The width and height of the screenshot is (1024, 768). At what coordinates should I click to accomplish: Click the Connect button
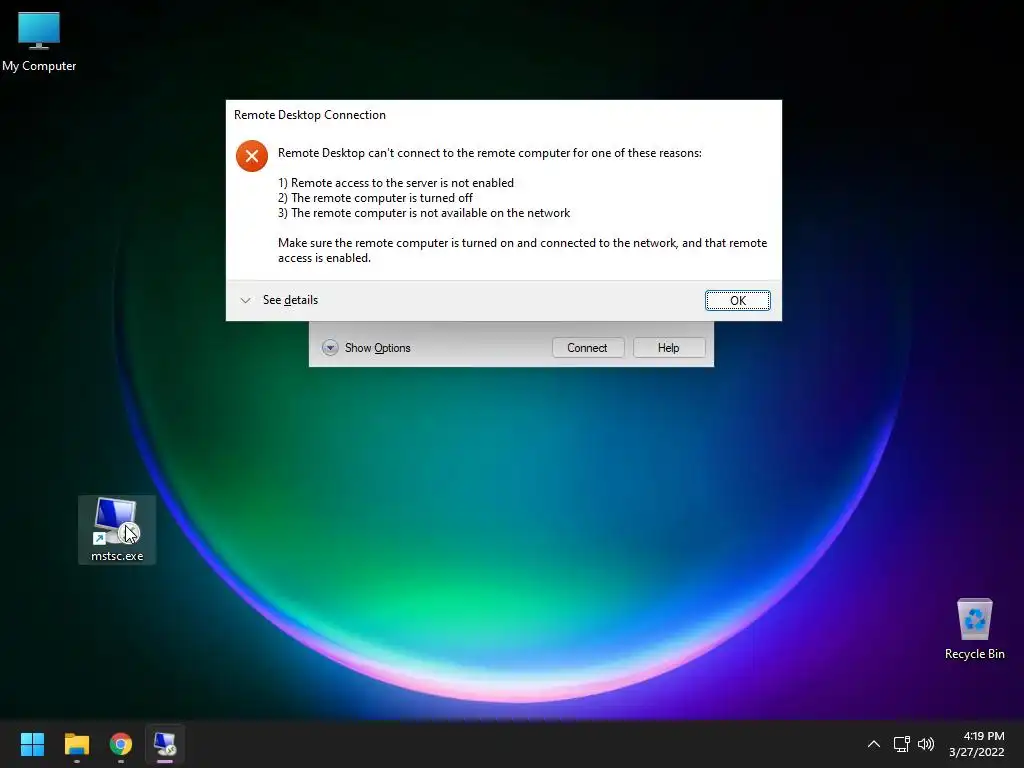(587, 347)
